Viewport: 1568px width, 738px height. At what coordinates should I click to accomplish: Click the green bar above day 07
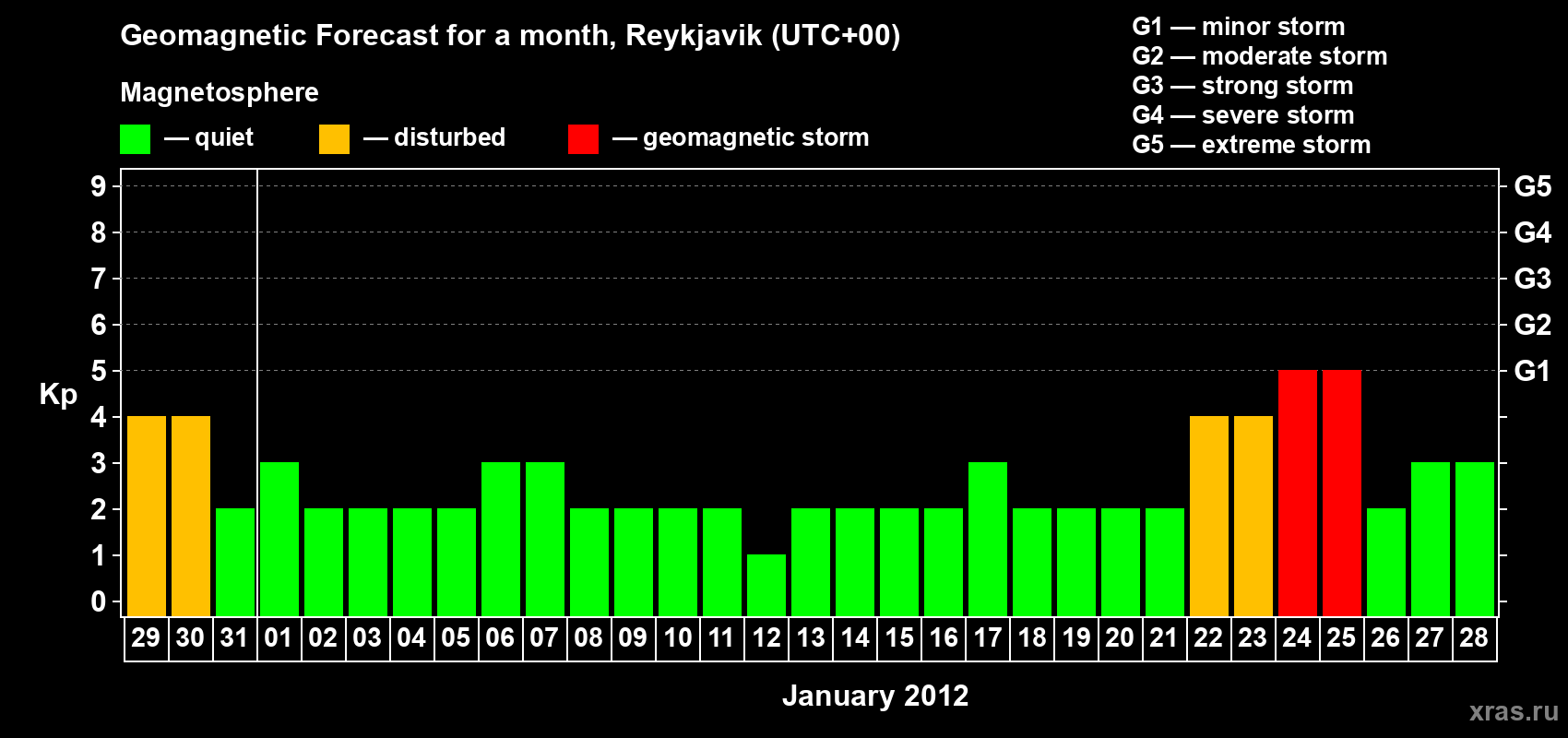545,539
